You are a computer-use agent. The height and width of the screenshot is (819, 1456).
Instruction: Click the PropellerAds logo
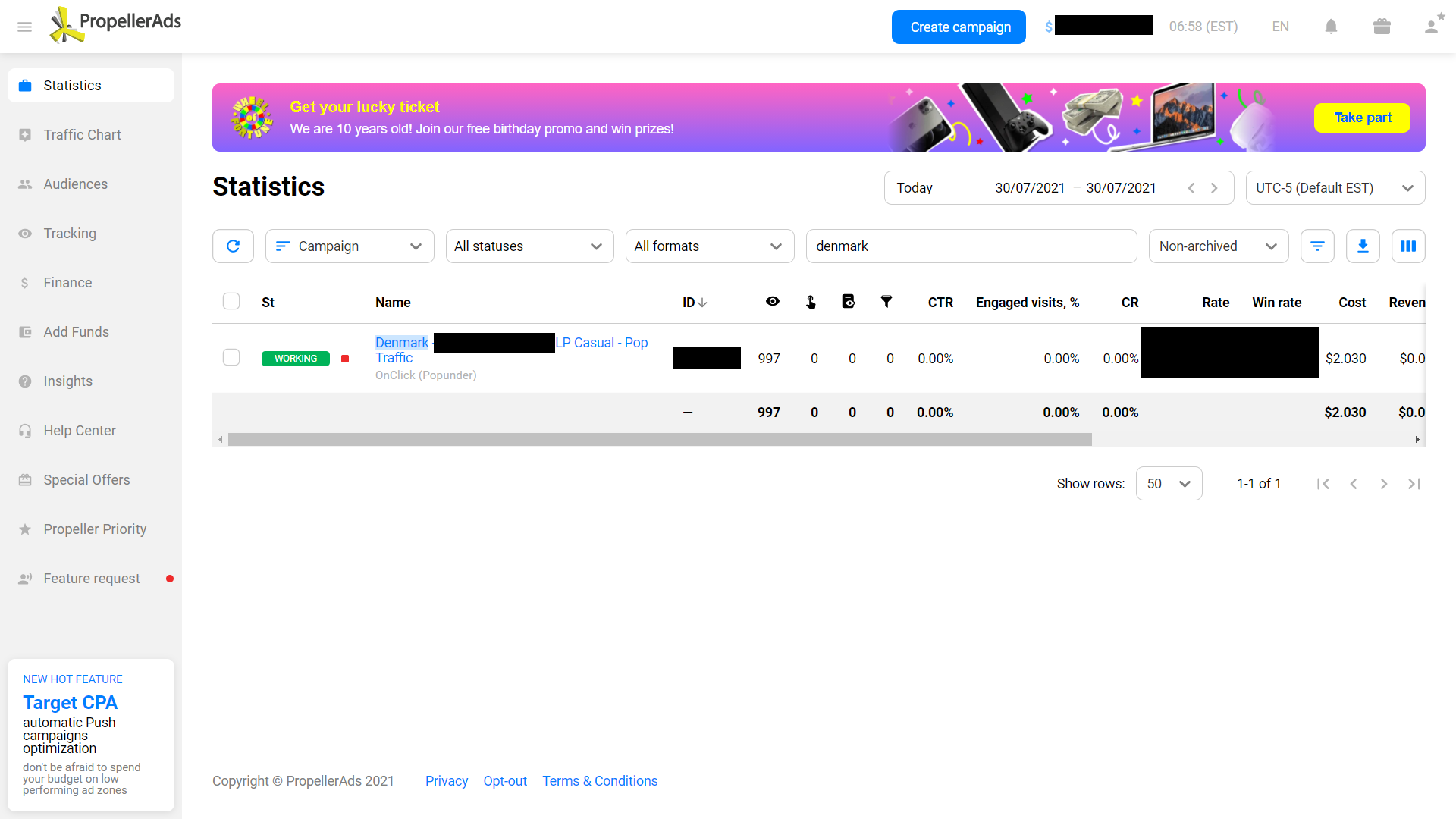pyautogui.click(x=115, y=25)
